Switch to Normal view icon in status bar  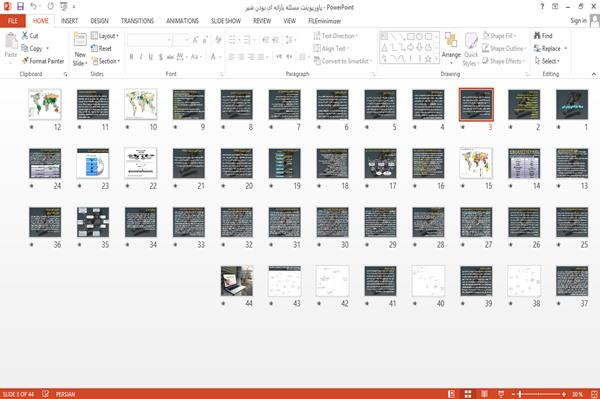(452, 394)
